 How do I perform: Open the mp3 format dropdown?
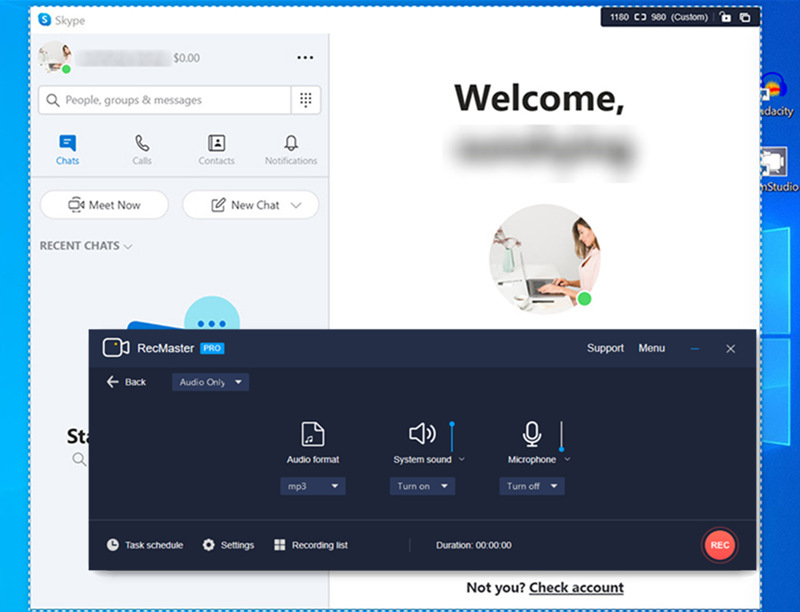[313, 486]
